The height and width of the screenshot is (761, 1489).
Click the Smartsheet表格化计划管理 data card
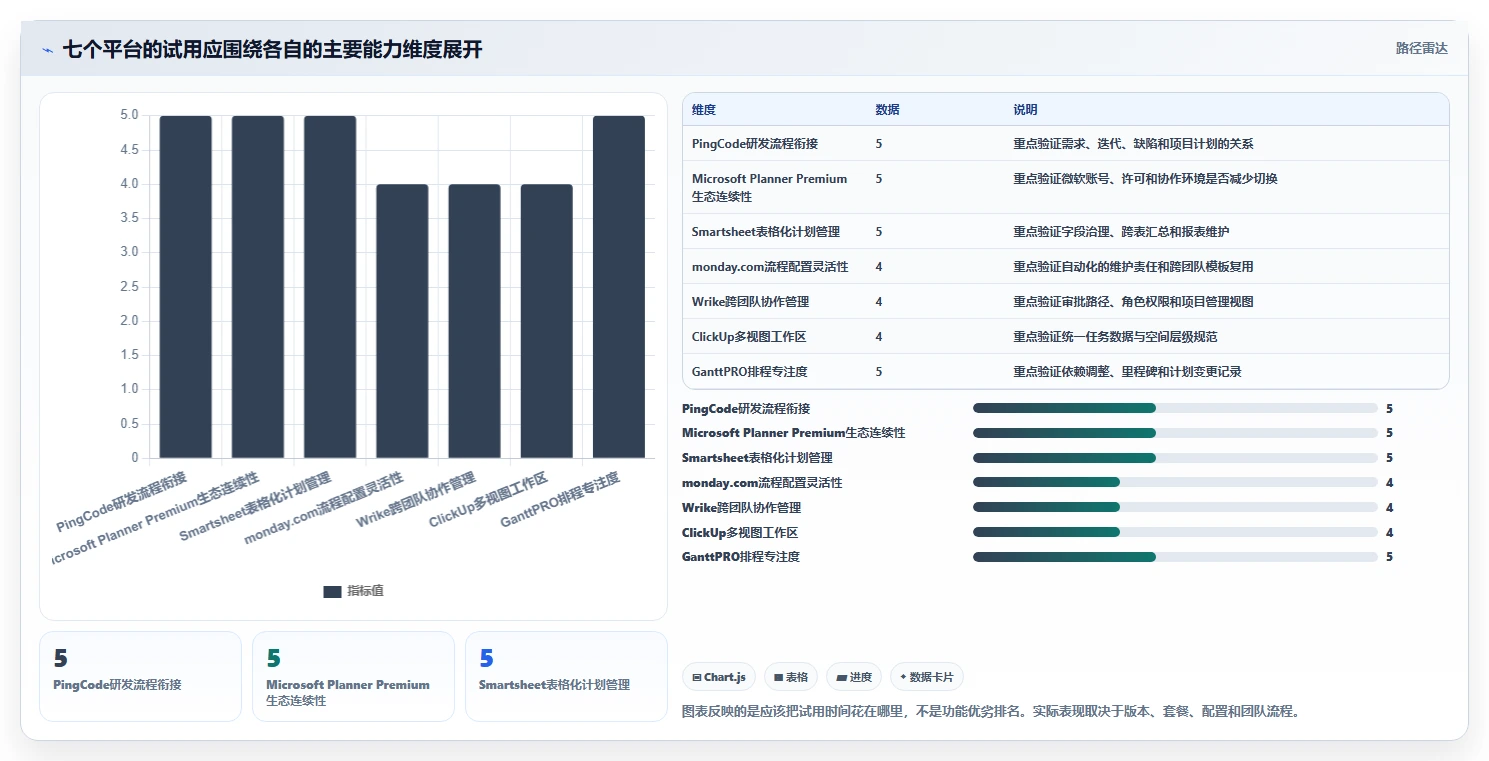[566, 676]
